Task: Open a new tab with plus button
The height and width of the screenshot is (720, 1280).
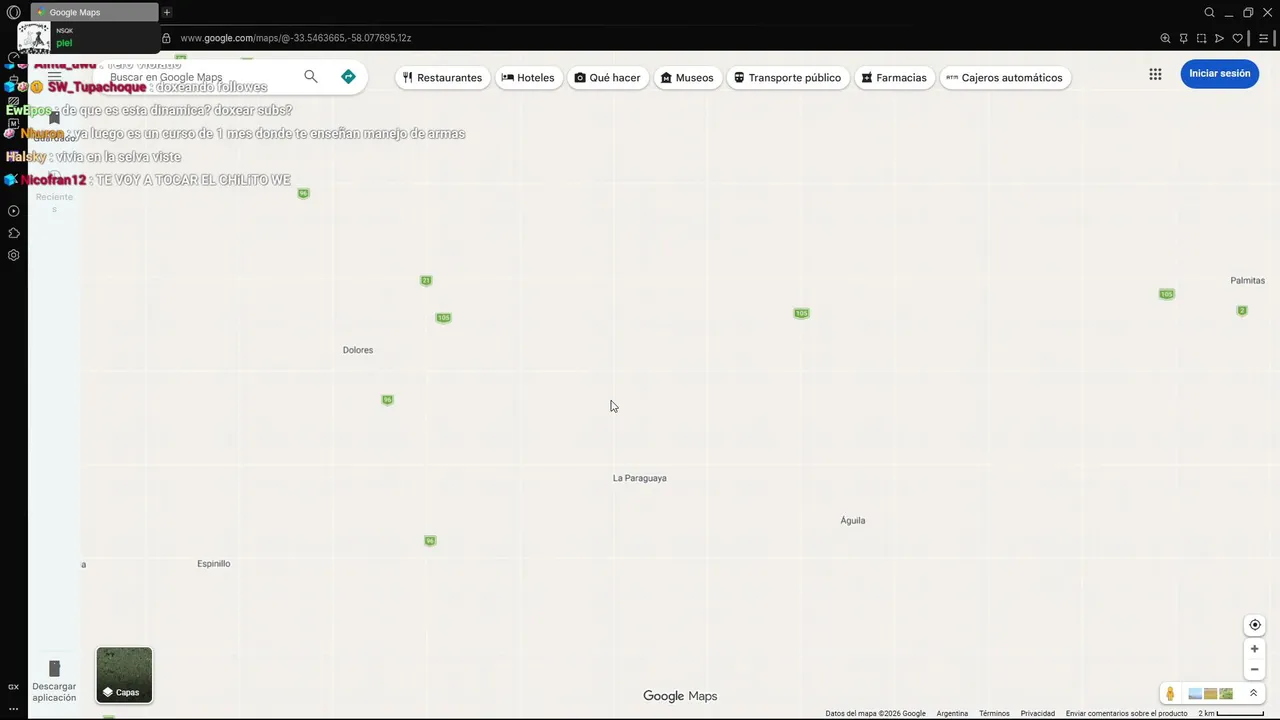Action: click(167, 12)
